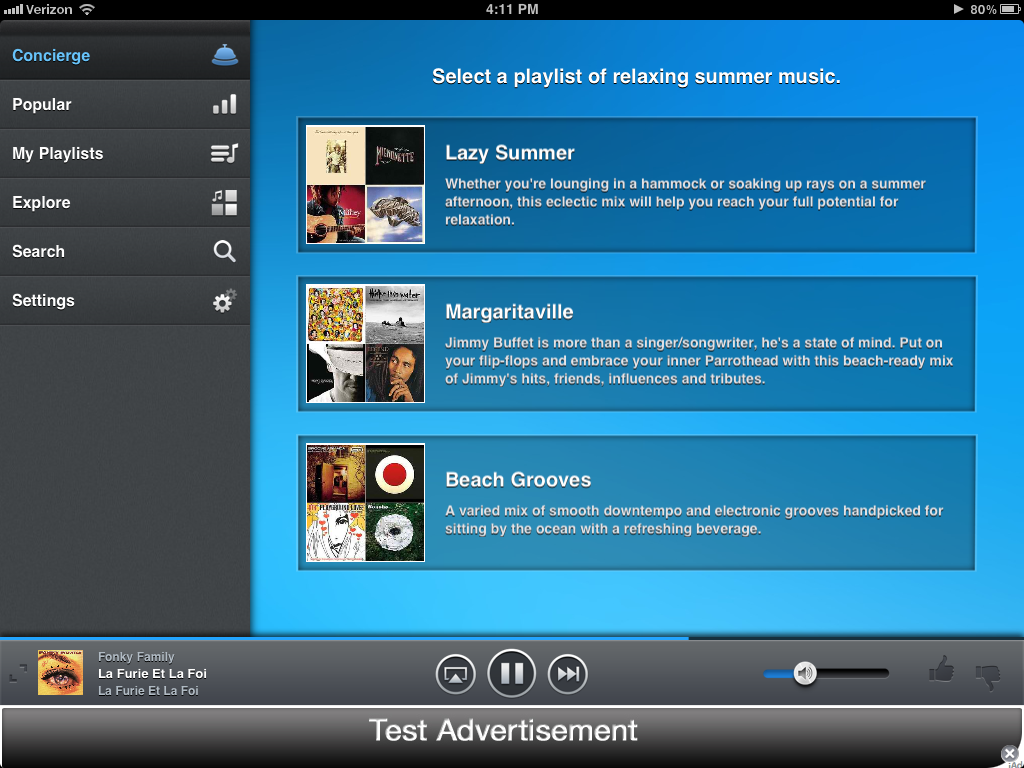
Task: Click the heading Select a playlist of relaxing summer music
Action: click(x=636, y=76)
